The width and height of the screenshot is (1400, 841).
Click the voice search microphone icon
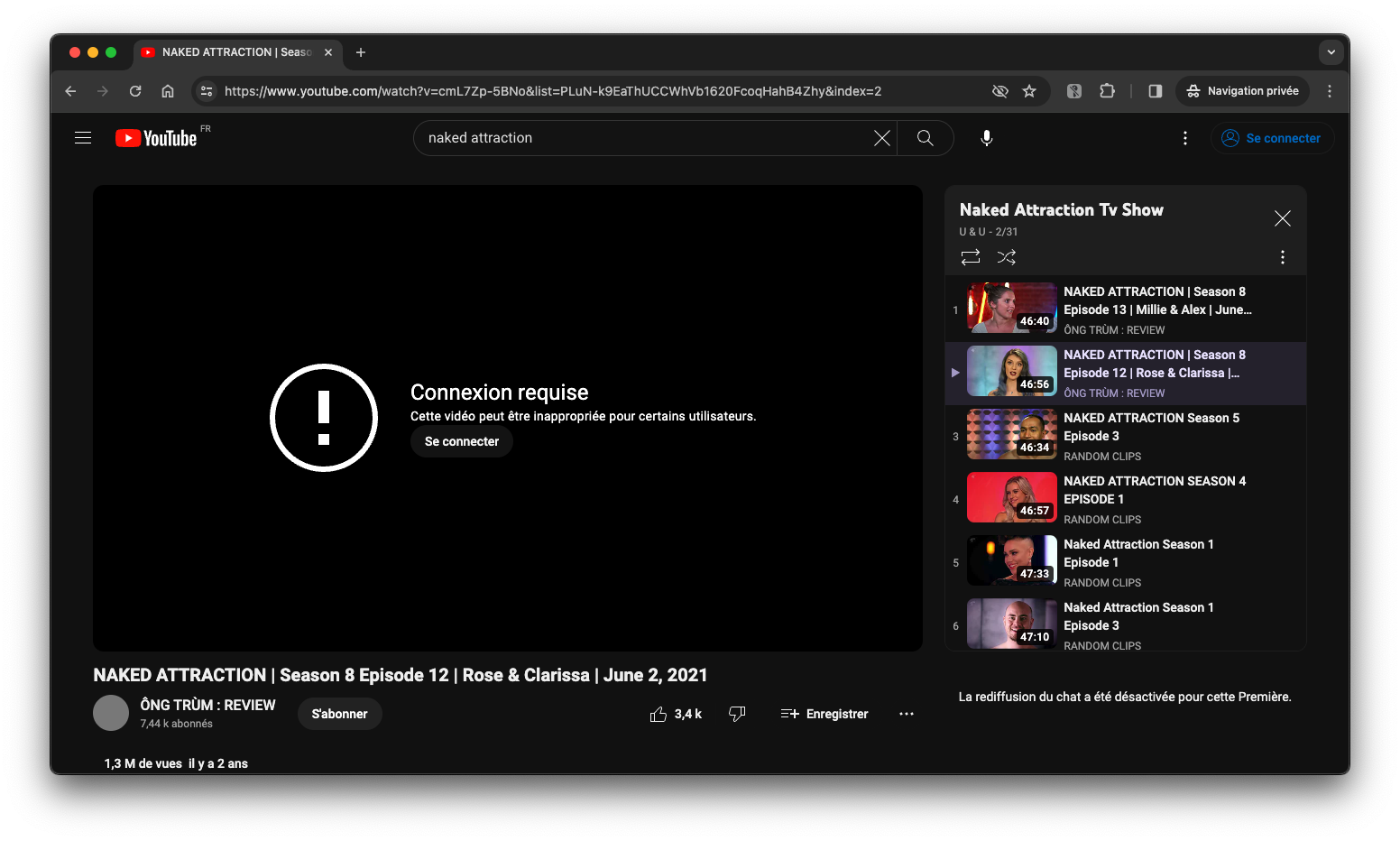click(x=987, y=138)
